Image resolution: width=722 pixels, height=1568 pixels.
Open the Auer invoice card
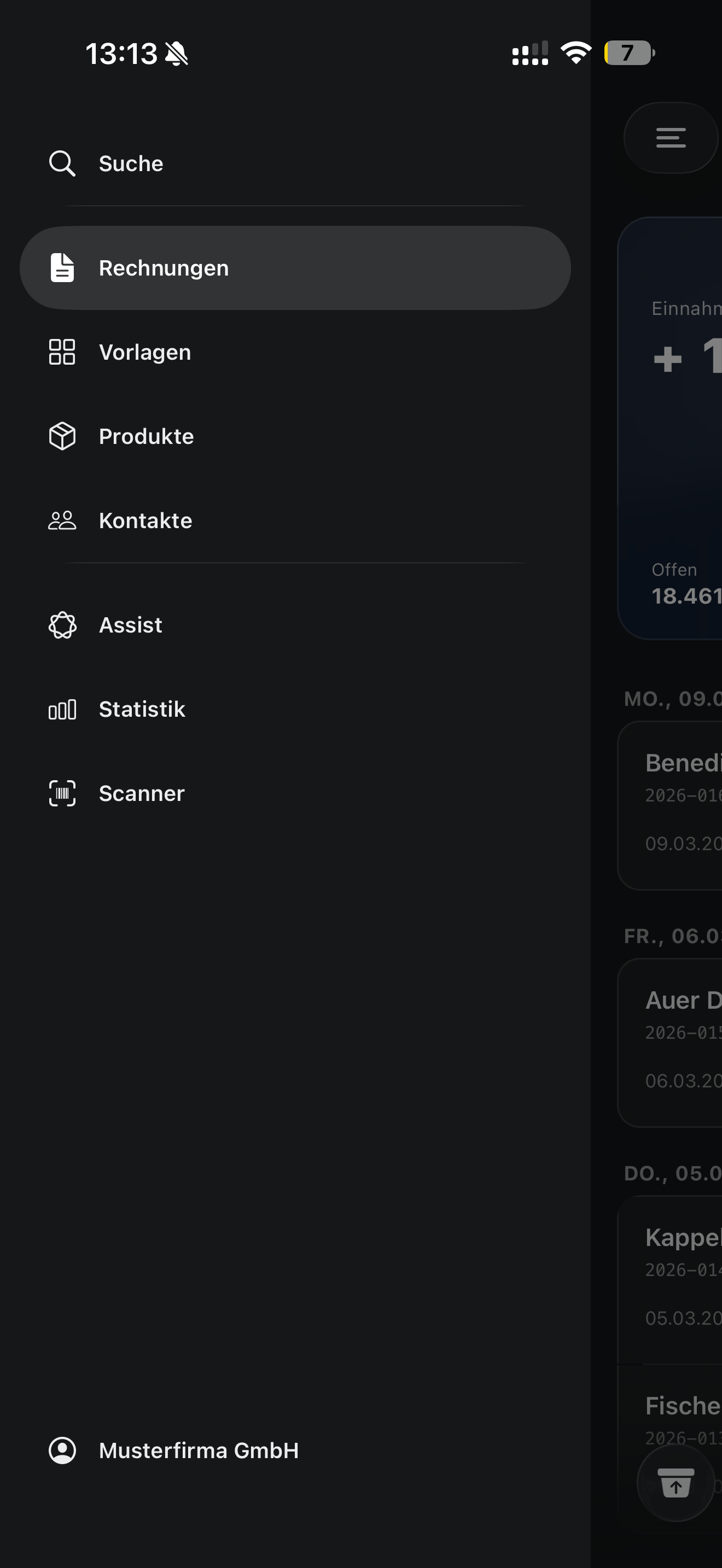(x=670, y=1042)
